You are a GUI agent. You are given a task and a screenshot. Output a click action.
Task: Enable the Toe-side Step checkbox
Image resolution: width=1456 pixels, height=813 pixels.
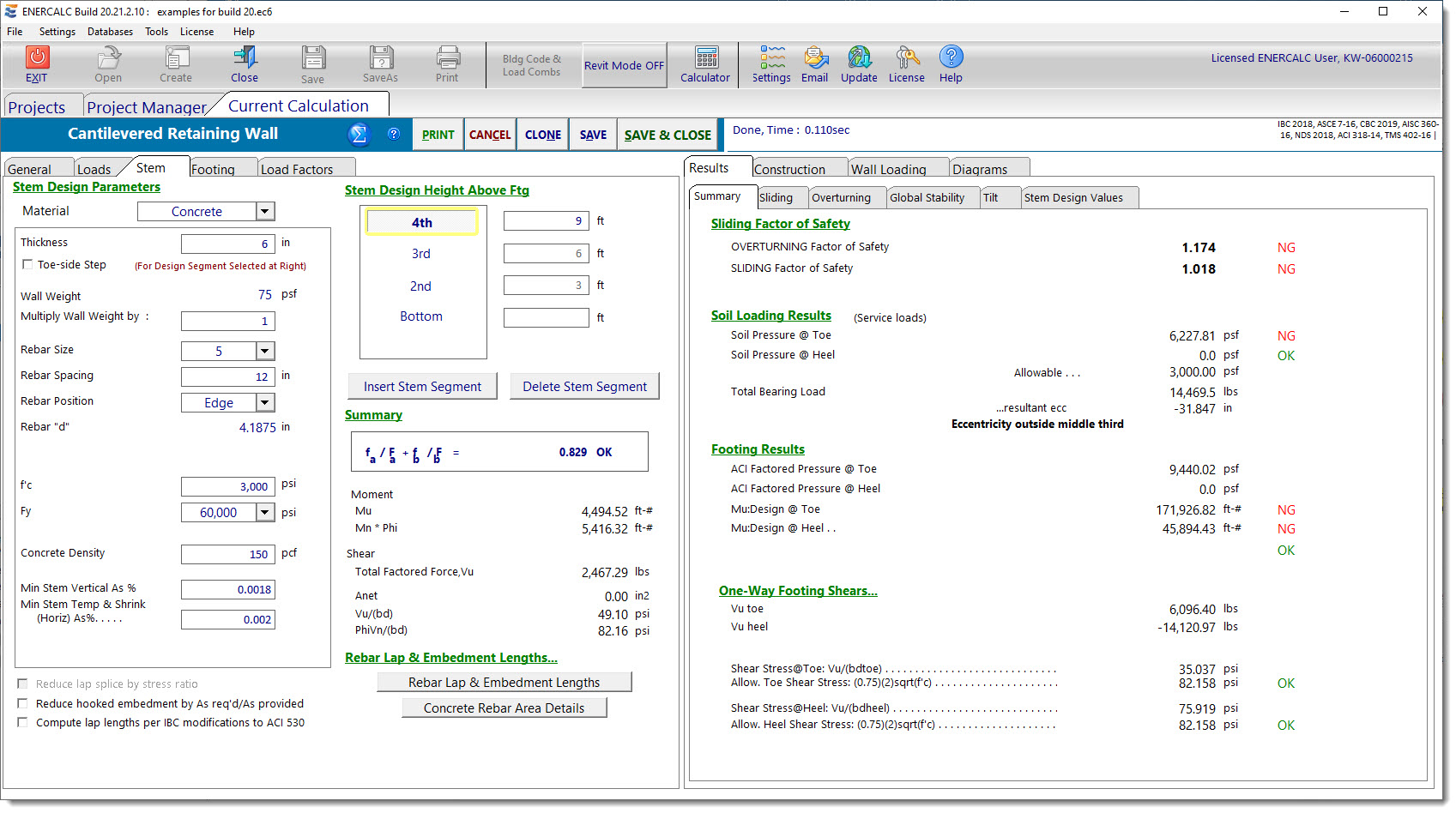[x=27, y=265]
